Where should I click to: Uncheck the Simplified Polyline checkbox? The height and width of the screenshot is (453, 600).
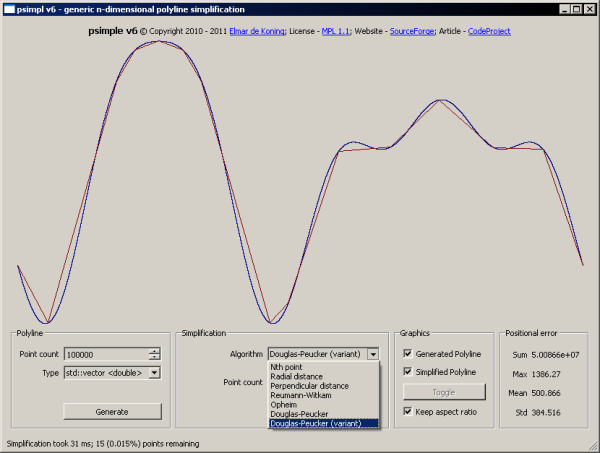408,372
